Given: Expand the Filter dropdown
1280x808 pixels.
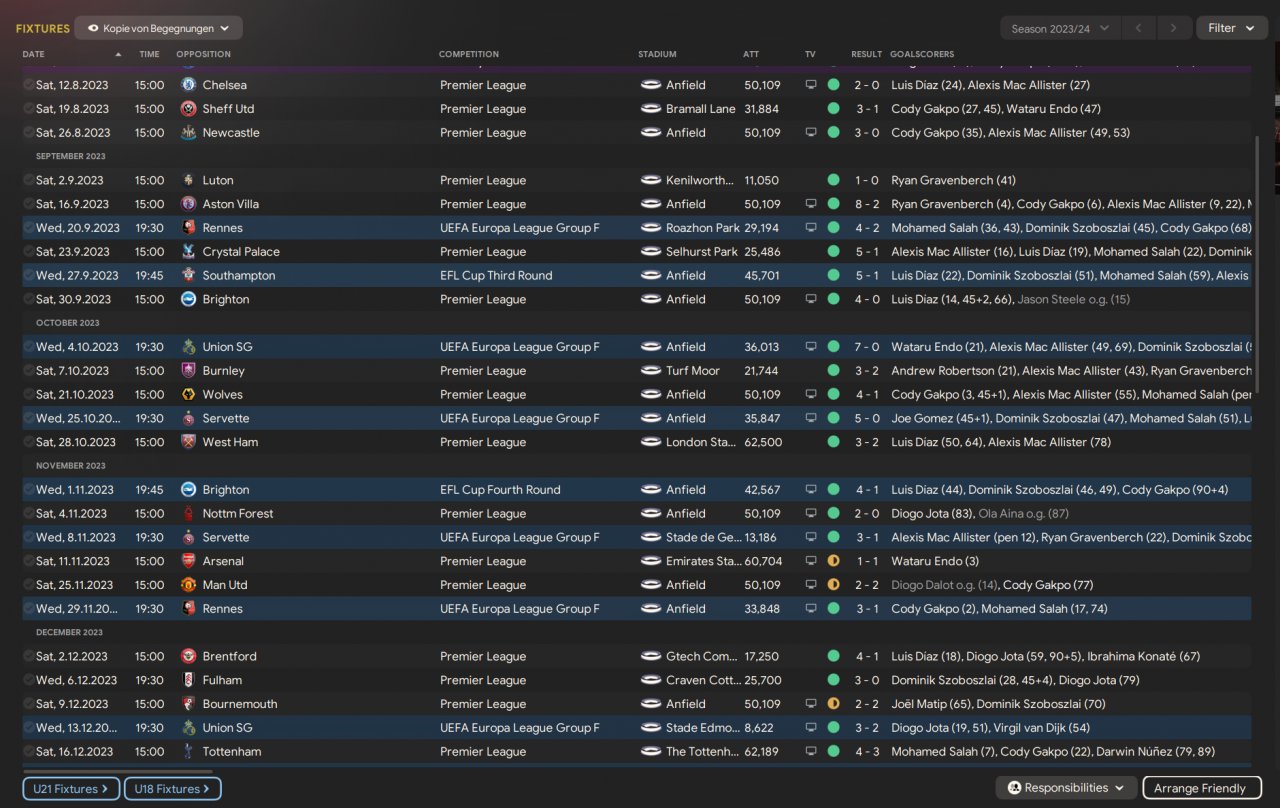Looking at the screenshot, I should pyautogui.click(x=1232, y=28).
